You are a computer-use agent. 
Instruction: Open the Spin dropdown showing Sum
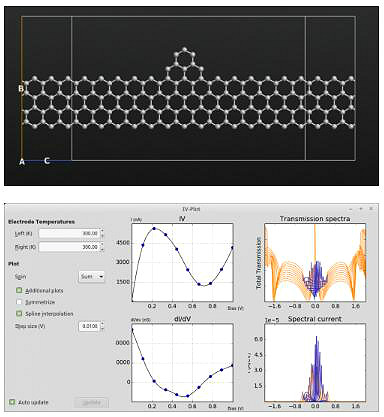91,277
